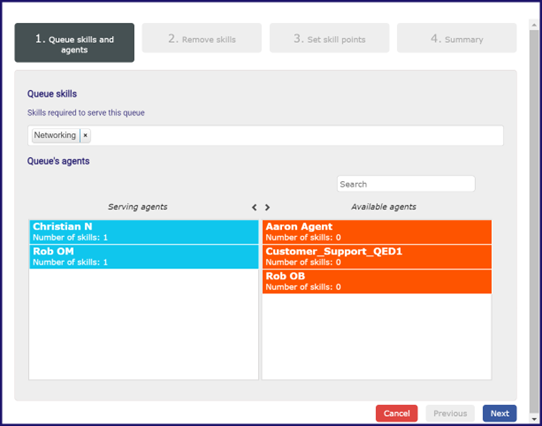This screenshot has width=542, height=426.
Task: Go to Set skill points step
Action: point(329,38)
